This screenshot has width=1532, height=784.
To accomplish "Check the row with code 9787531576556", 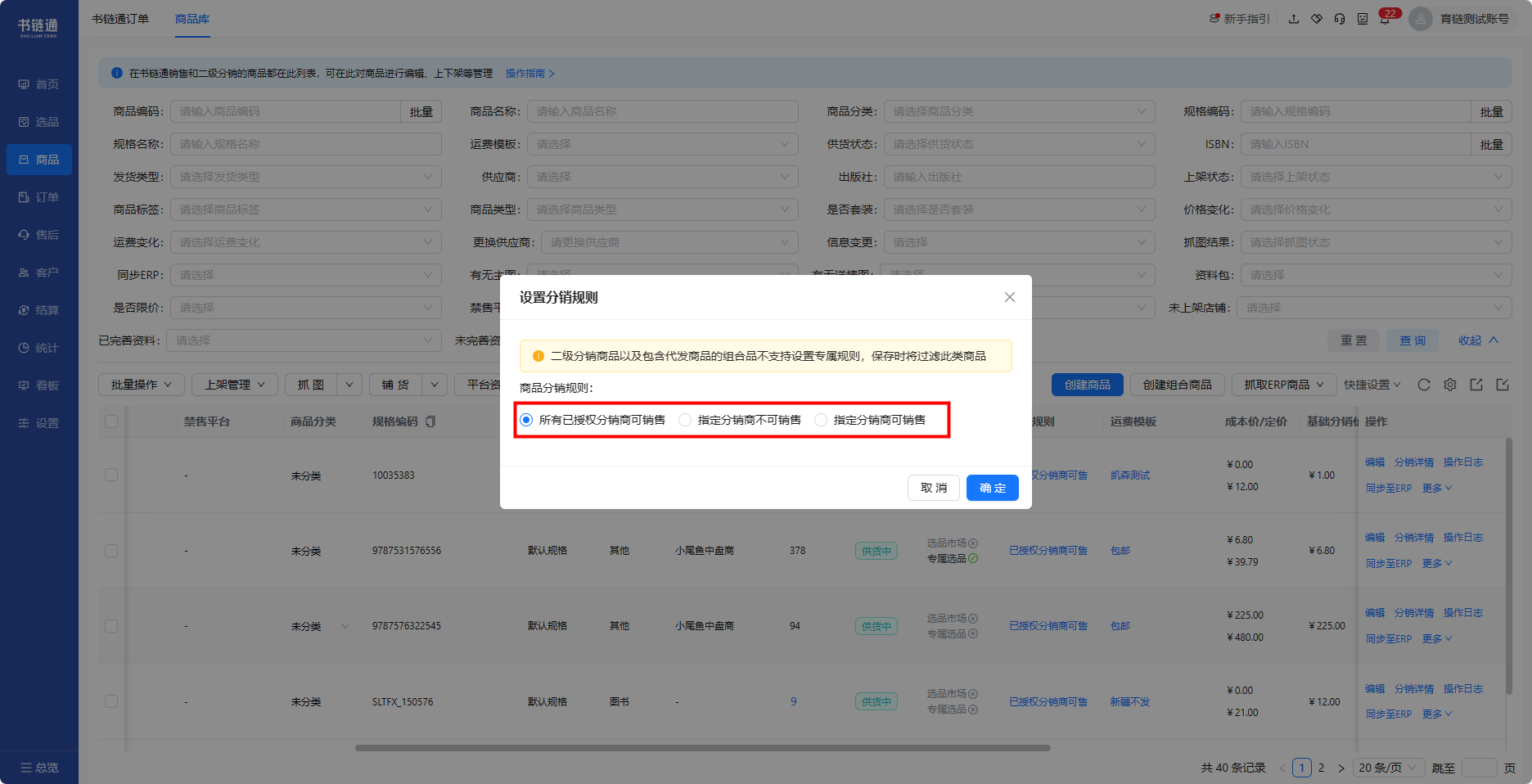I will coord(111,551).
